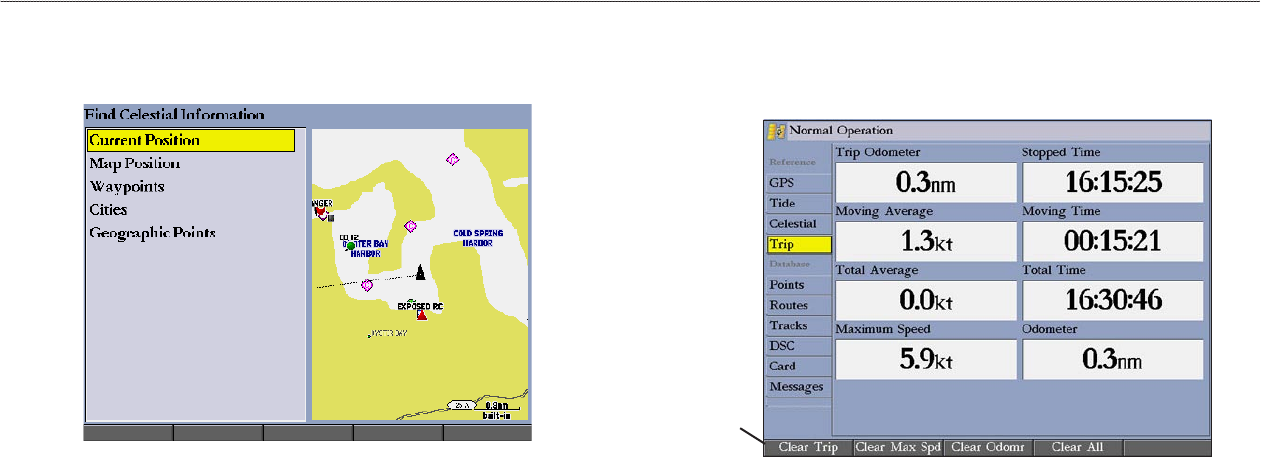The image size is (1261, 457).
Task: Click the Clear Odomr button
Action: point(988,448)
